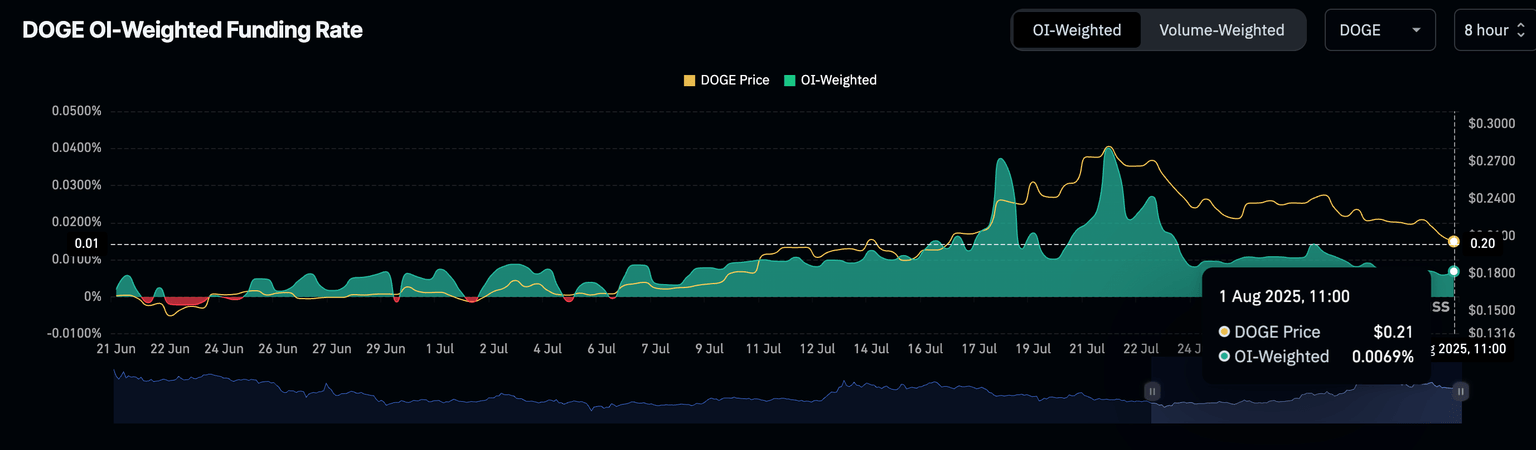Click the $0.2700 price axis label
Image resolution: width=1536 pixels, height=450 pixels.
point(1492,160)
